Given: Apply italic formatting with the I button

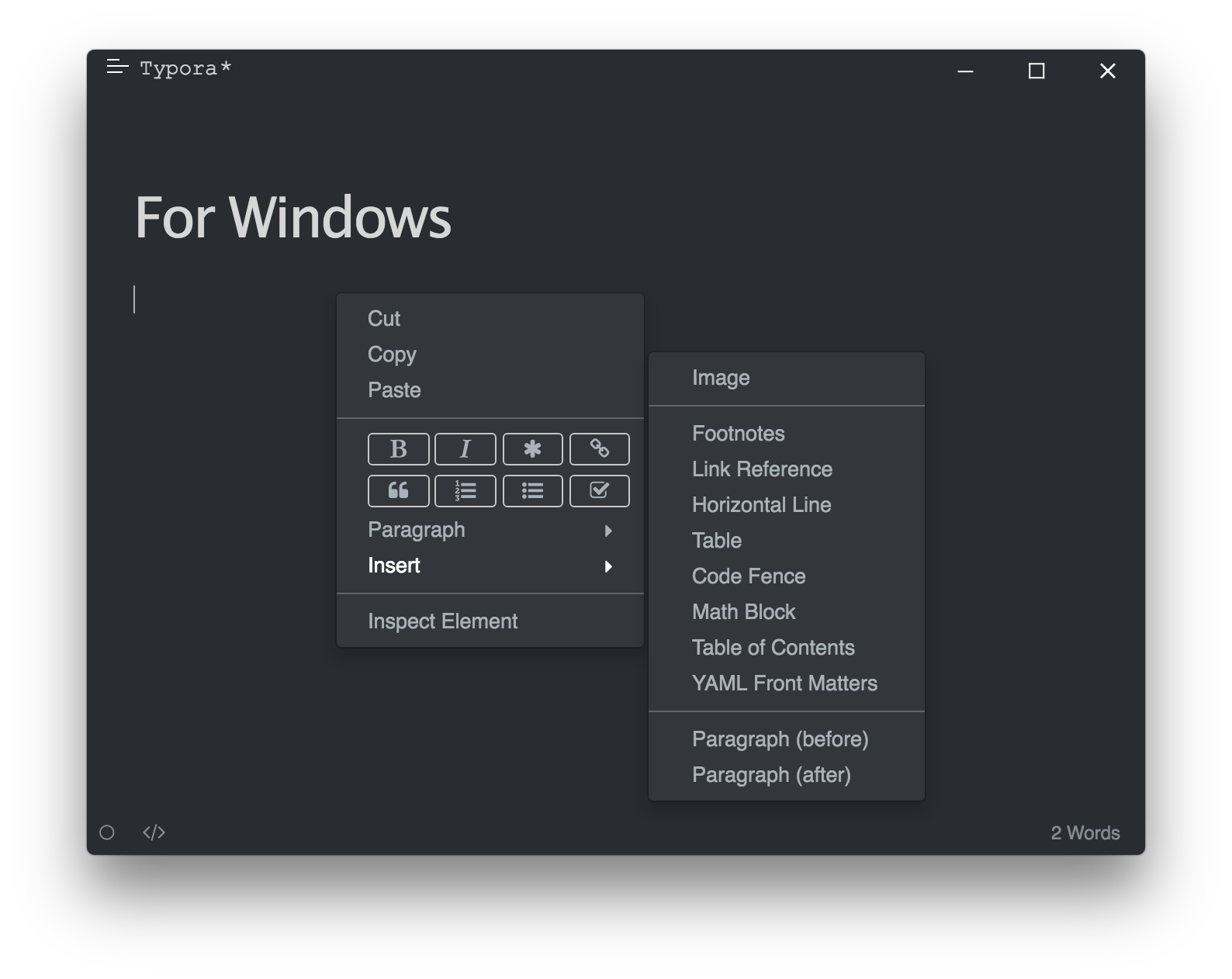Looking at the screenshot, I should tap(465, 449).
